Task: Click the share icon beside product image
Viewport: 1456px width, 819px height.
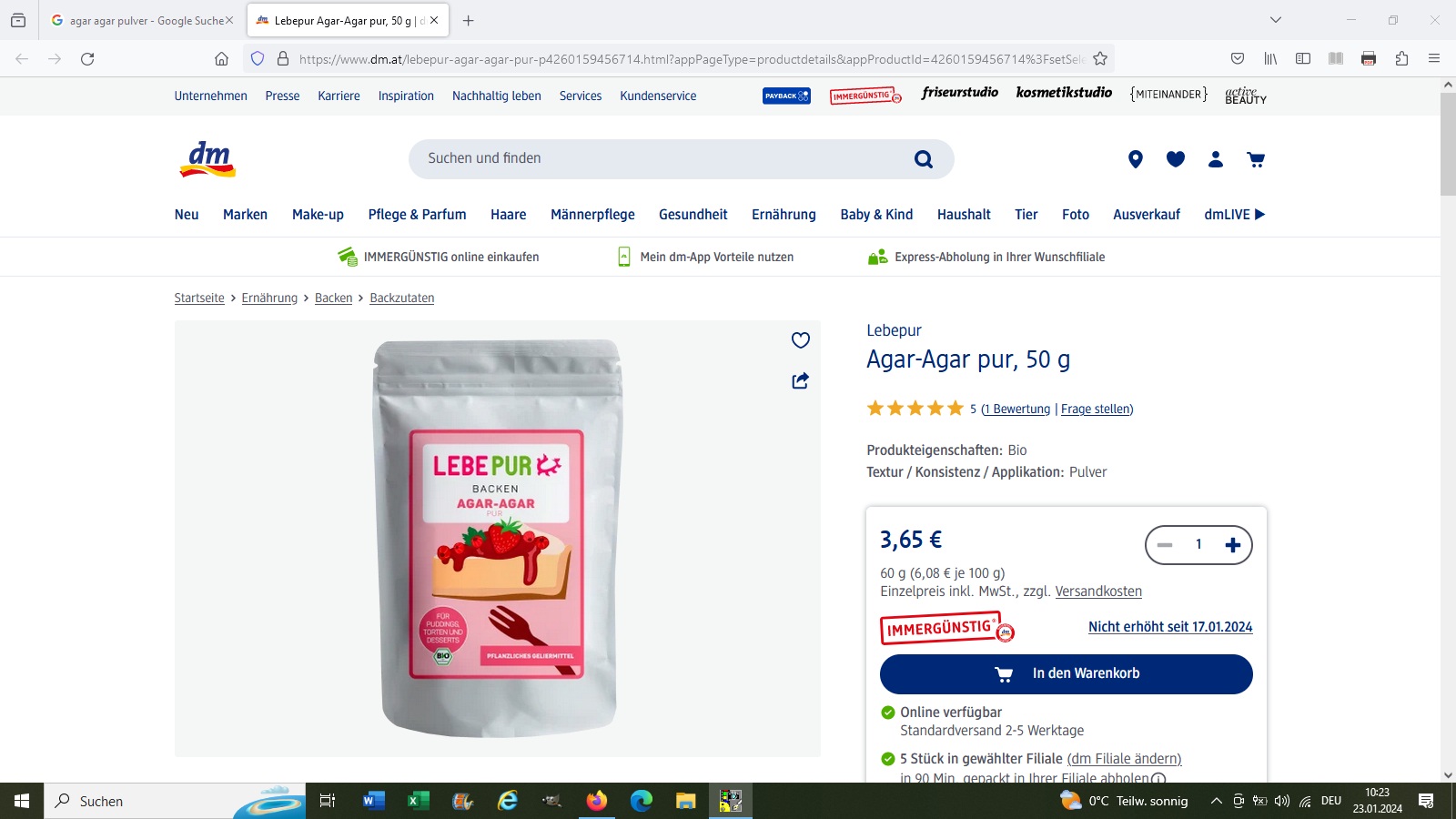Action: [801, 380]
